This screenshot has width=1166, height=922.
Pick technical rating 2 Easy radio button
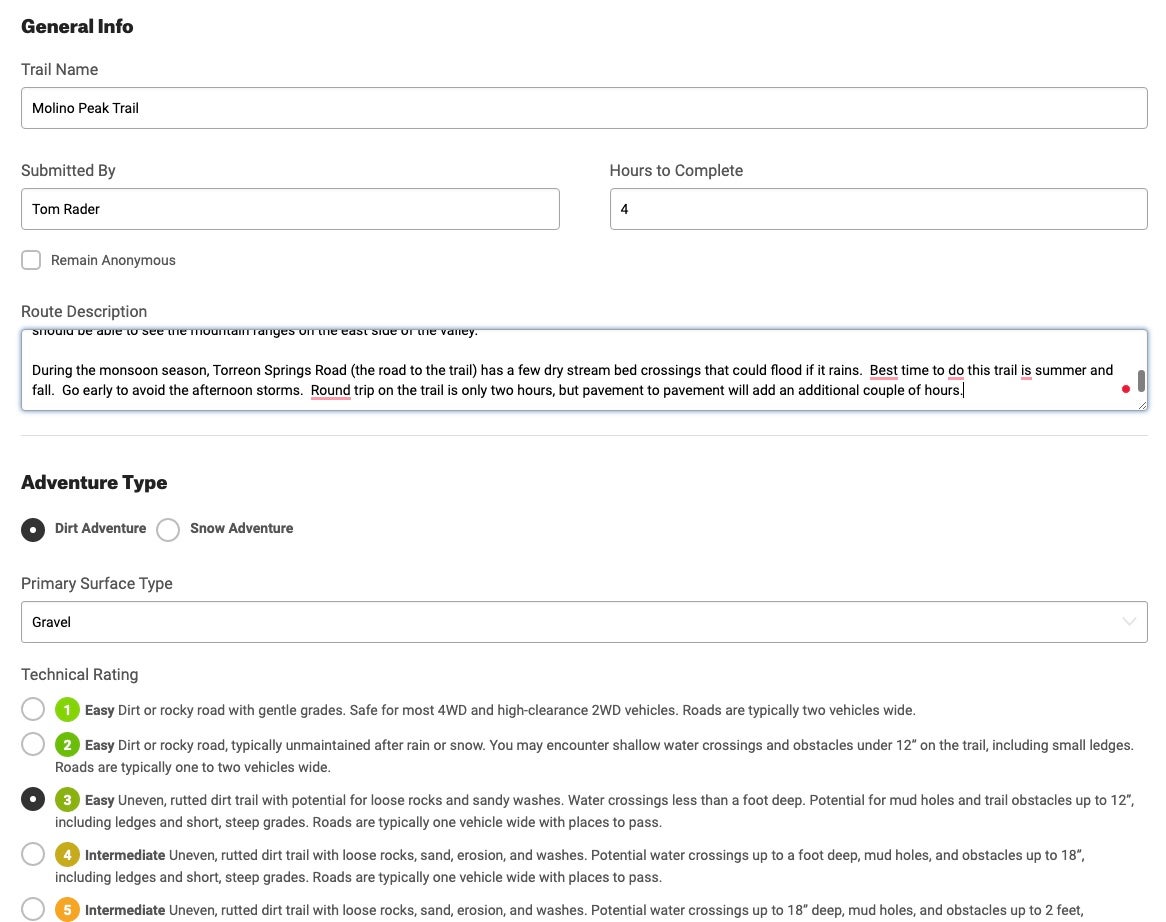[x=33, y=744]
